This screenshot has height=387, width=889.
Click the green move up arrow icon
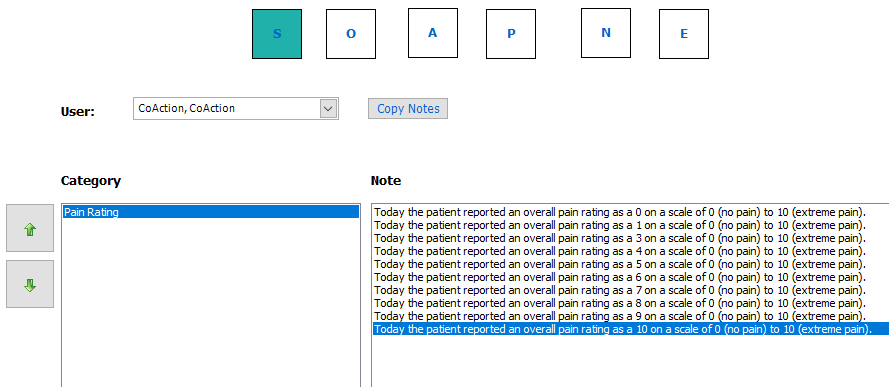coord(30,229)
